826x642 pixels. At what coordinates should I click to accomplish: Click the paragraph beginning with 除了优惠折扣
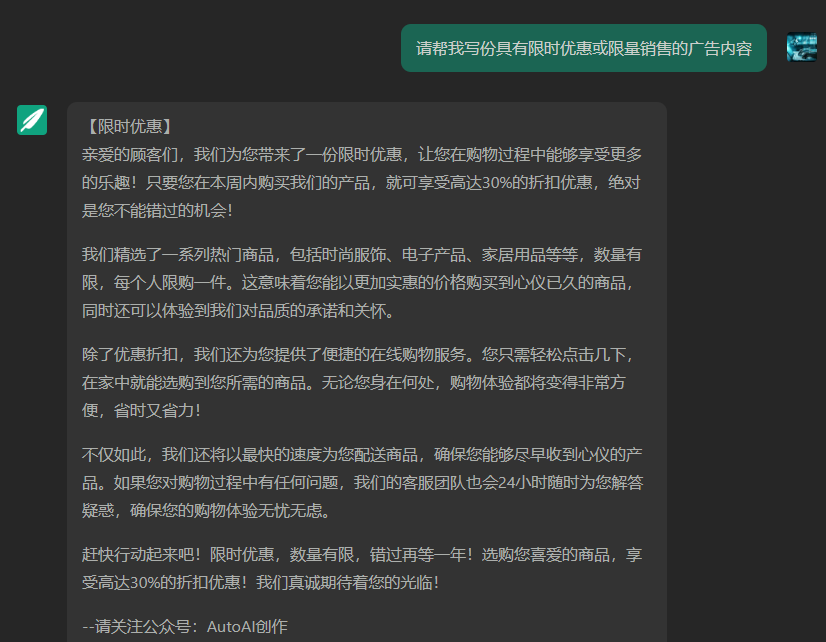click(x=360, y=382)
